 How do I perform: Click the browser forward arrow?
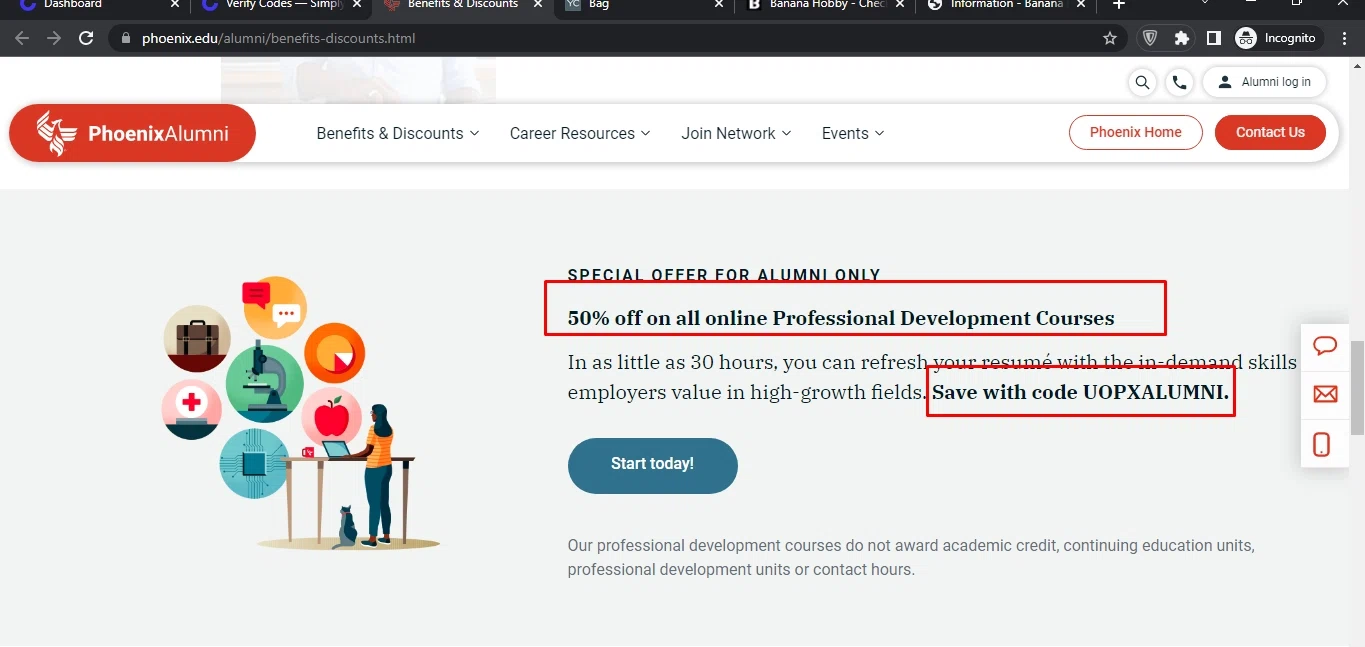click(54, 38)
